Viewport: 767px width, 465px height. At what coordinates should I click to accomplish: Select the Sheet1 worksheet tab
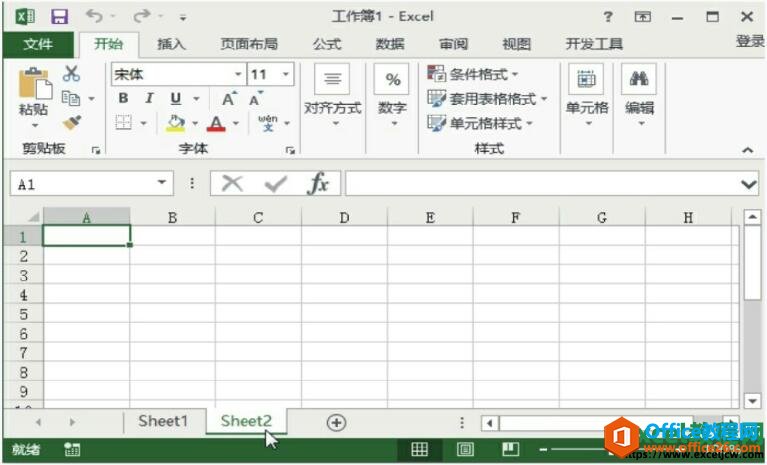point(163,421)
